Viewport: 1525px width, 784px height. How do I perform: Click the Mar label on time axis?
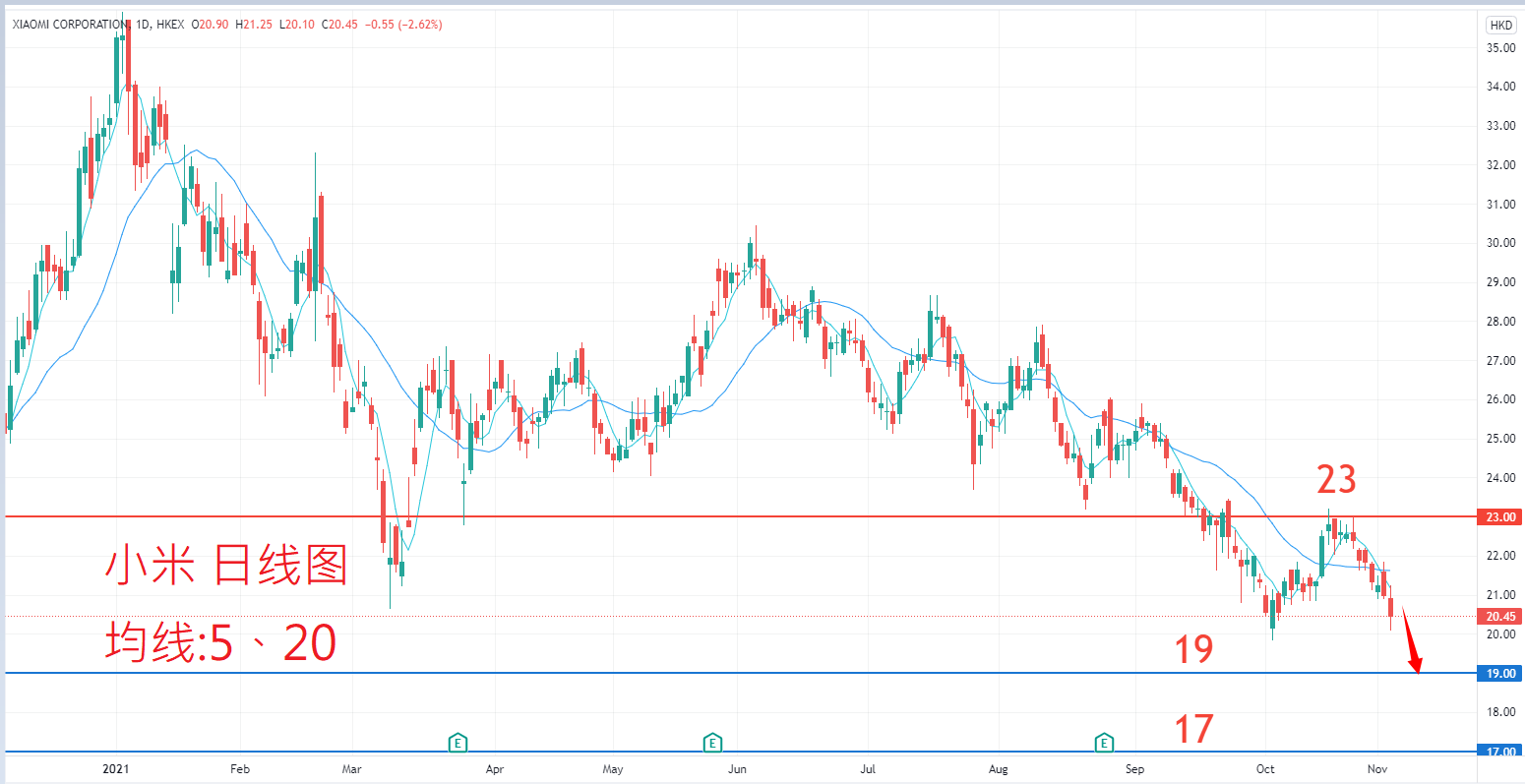pyautogui.click(x=353, y=769)
